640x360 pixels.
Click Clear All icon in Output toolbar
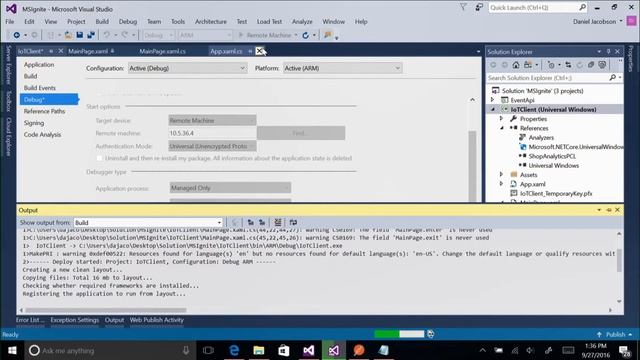point(278,222)
